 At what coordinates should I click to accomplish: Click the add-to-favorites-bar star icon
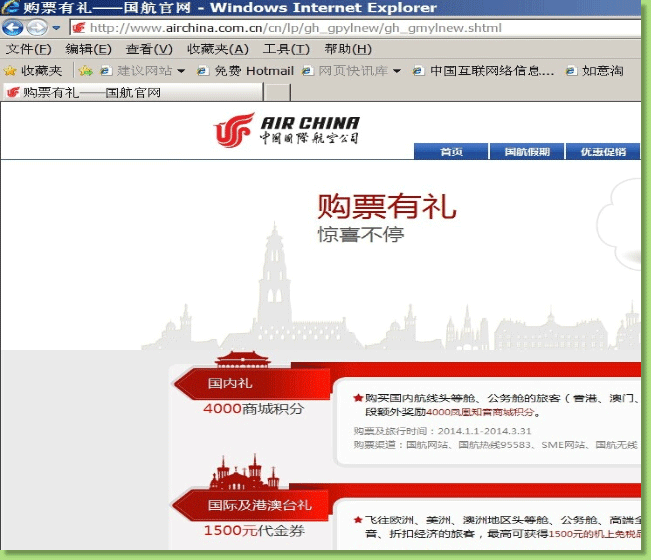click(86, 71)
